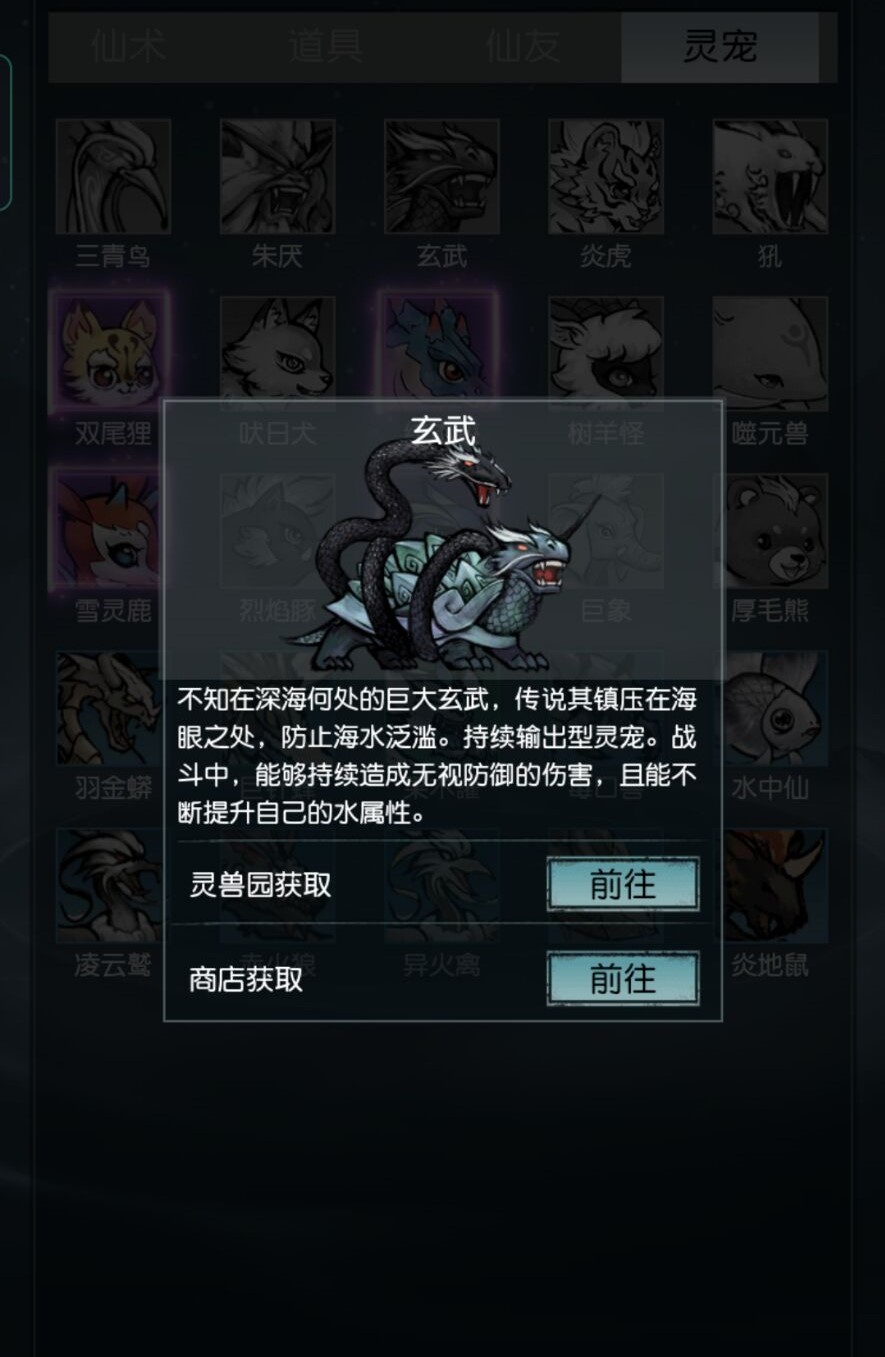Select the 朱厌 pet icon
The width and height of the screenshot is (885, 1357).
(x=277, y=177)
